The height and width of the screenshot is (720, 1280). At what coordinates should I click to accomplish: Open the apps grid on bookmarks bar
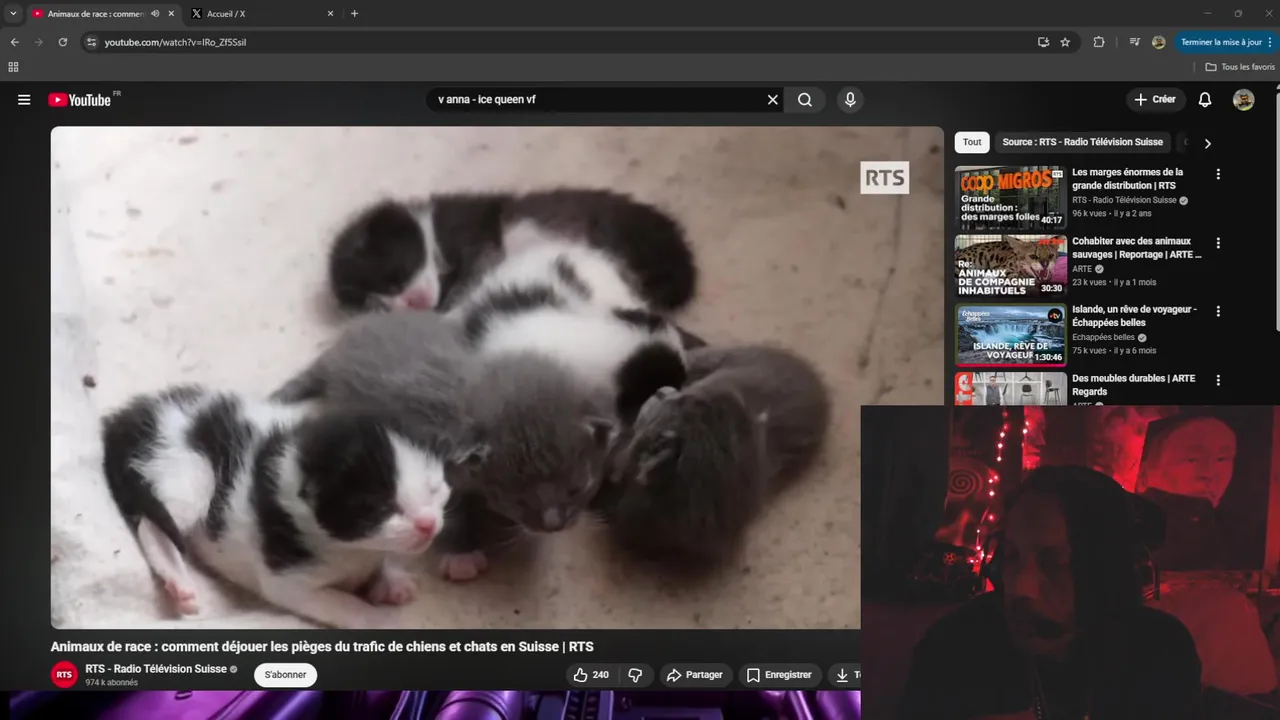[x=13, y=67]
